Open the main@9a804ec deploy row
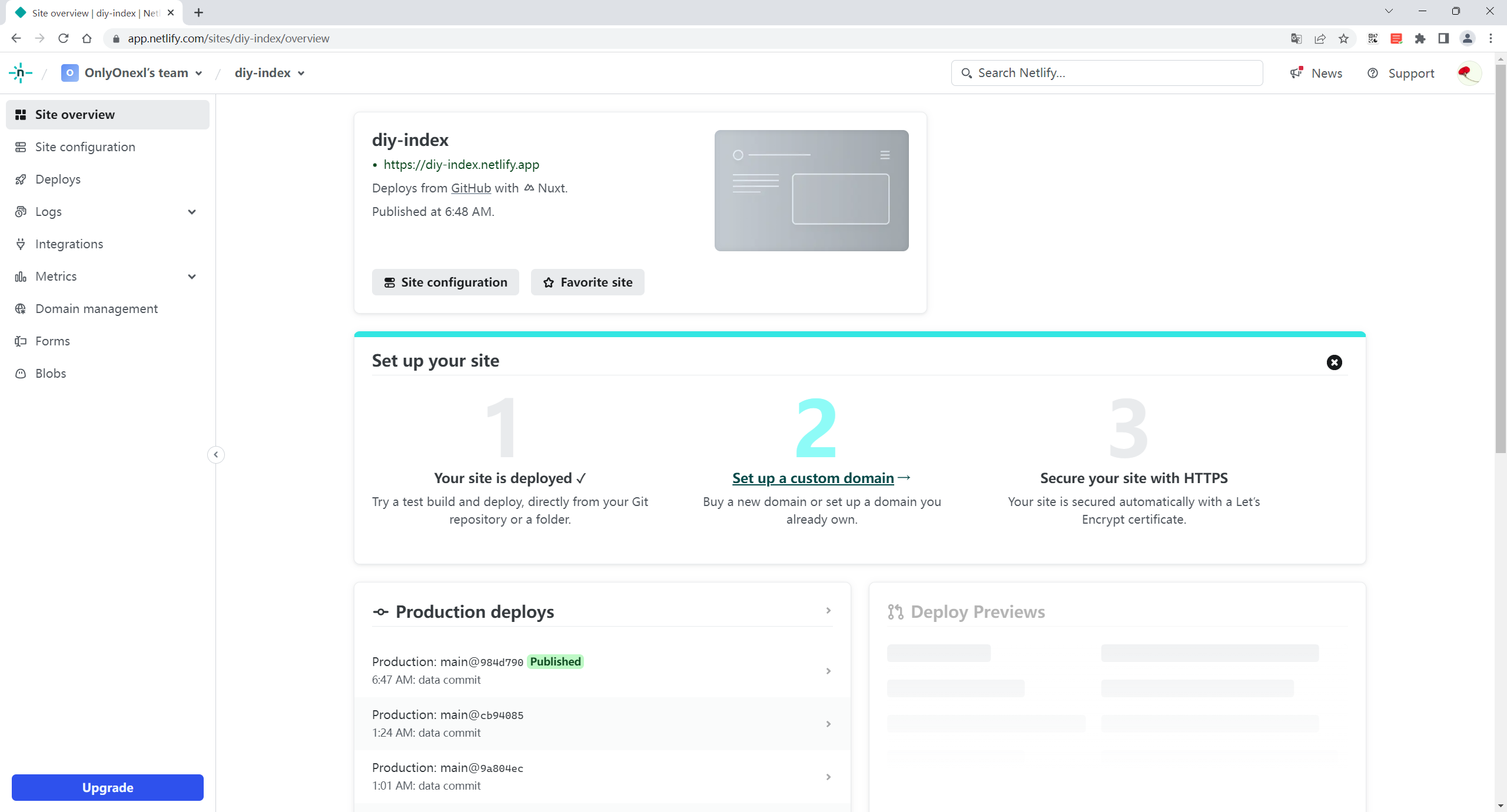The image size is (1507, 812). (x=602, y=777)
